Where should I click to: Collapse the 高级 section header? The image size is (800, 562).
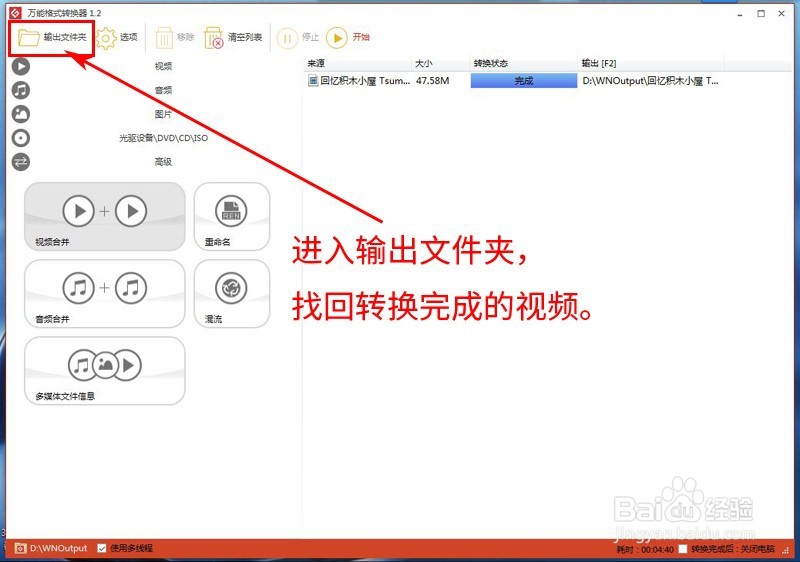click(163, 162)
